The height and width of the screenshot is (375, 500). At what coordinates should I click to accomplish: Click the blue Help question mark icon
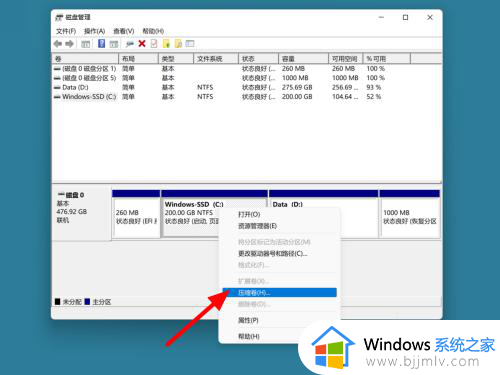[x=102, y=43]
